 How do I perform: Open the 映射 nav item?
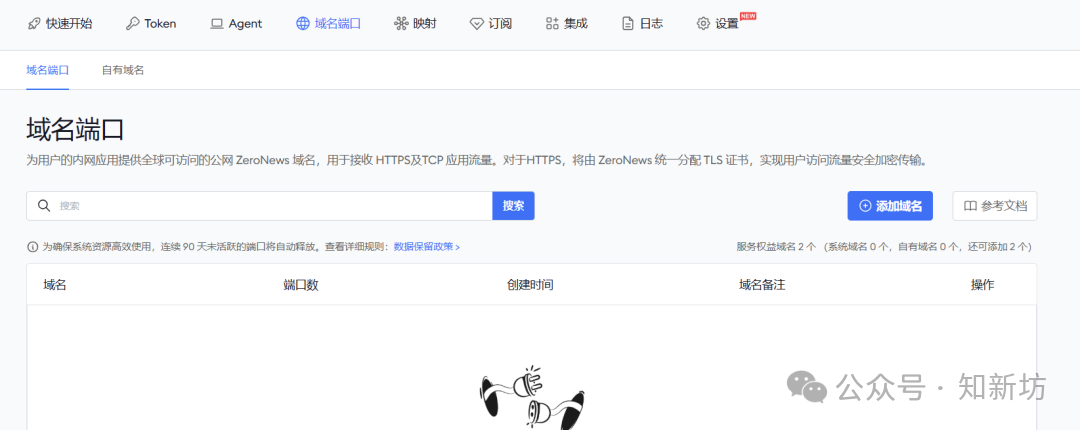point(415,23)
